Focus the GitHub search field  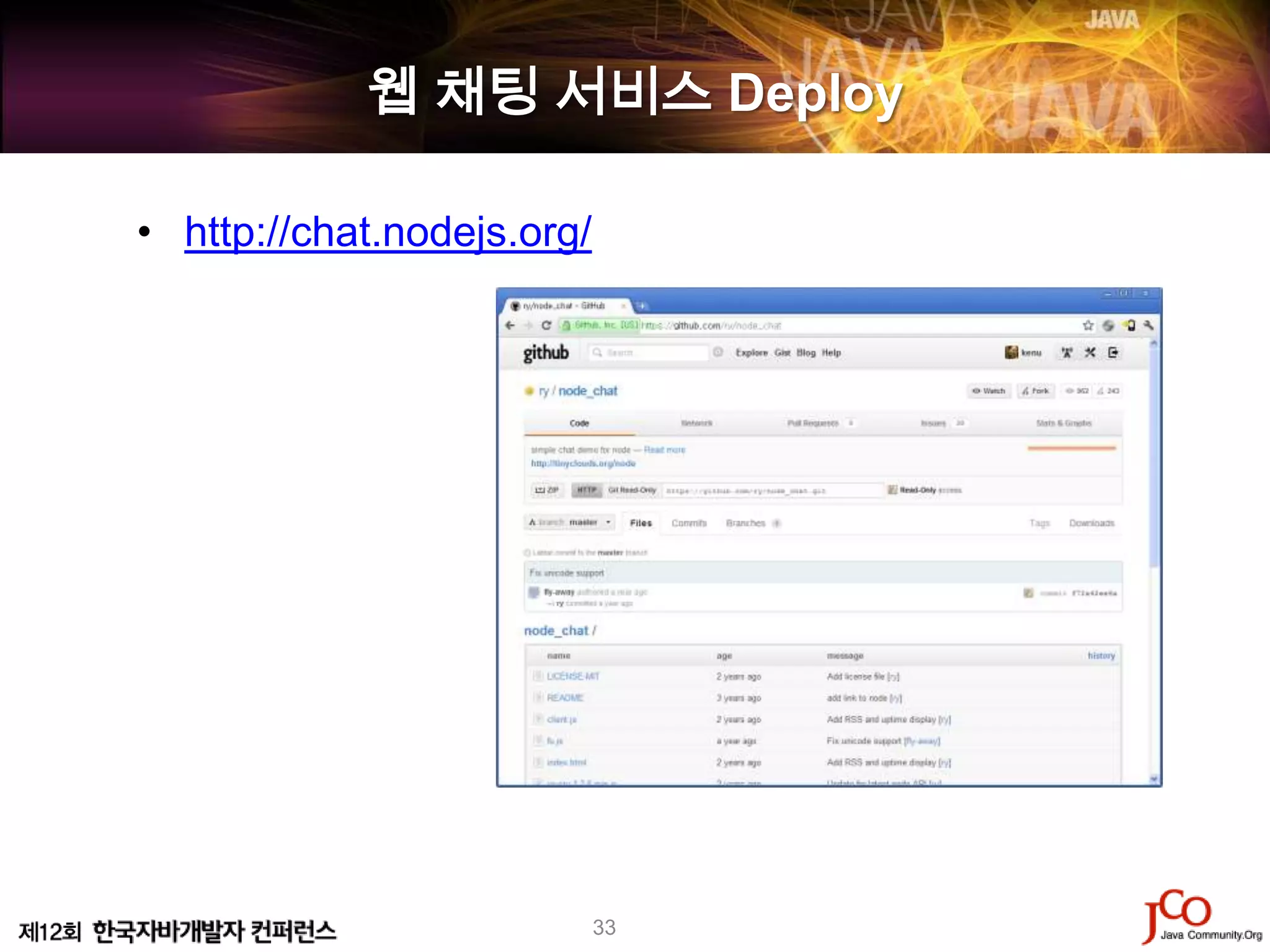(648, 353)
